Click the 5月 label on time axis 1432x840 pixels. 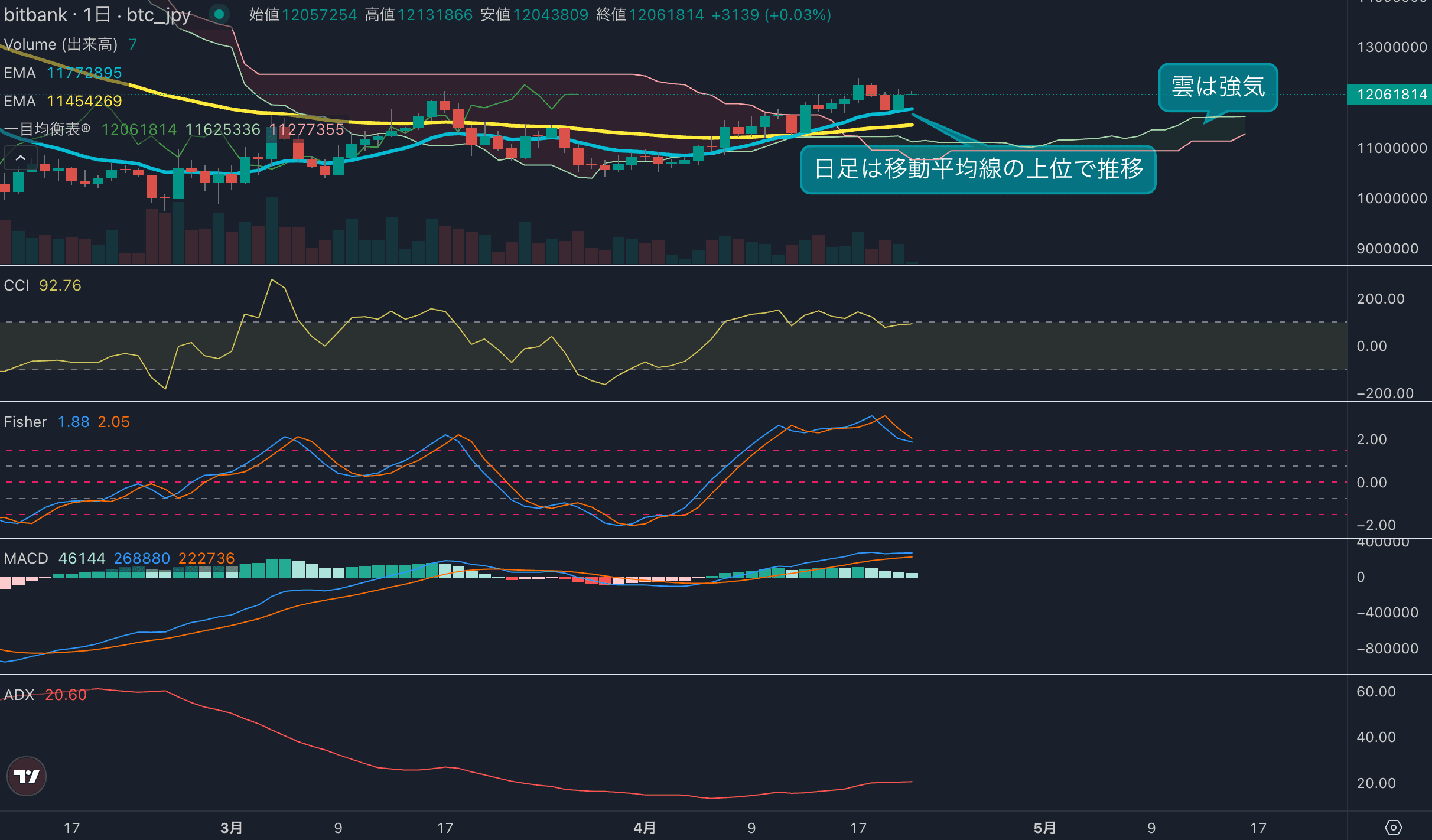pos(1044,828)
